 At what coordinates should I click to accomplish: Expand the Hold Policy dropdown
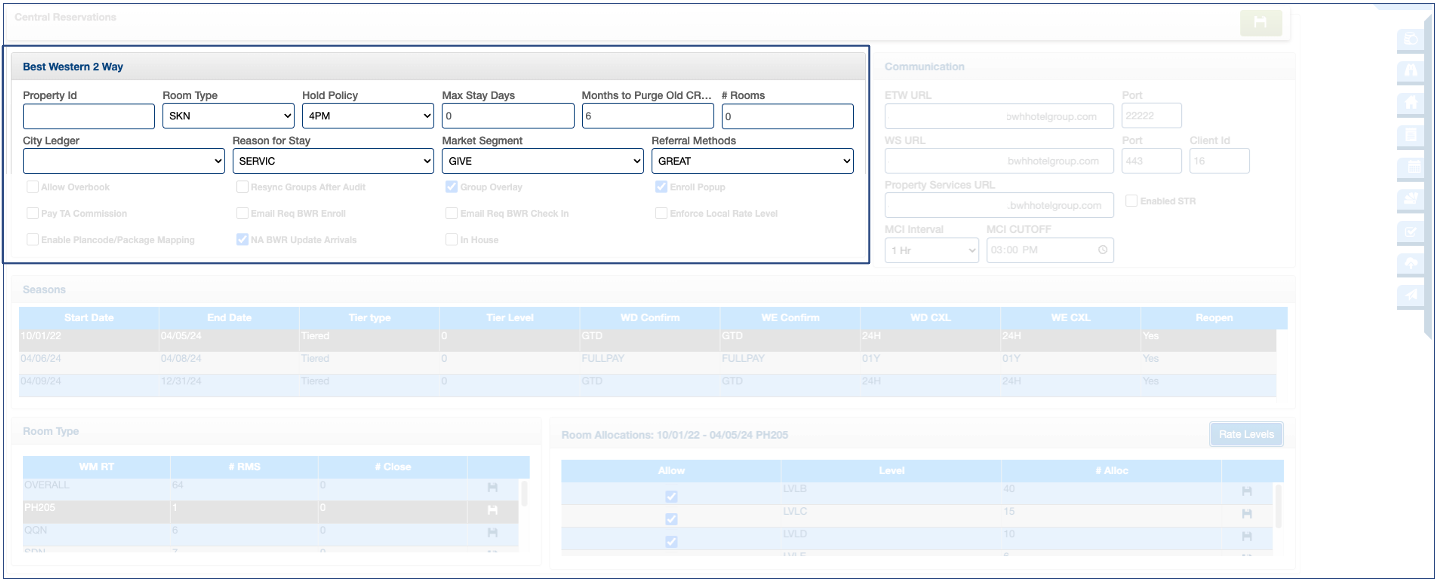pyautogui.click(x=368, y=116)
